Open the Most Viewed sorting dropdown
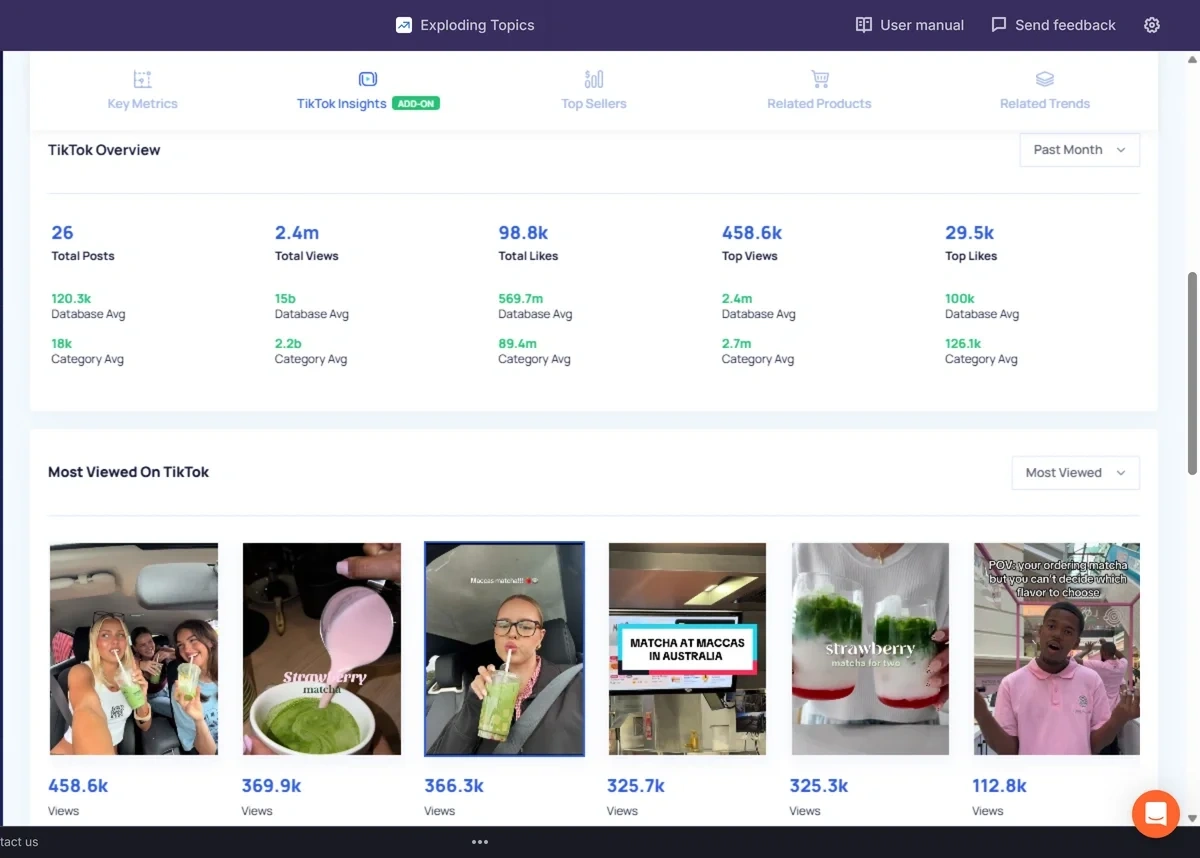The image size is (1200, 858). 1075,472
